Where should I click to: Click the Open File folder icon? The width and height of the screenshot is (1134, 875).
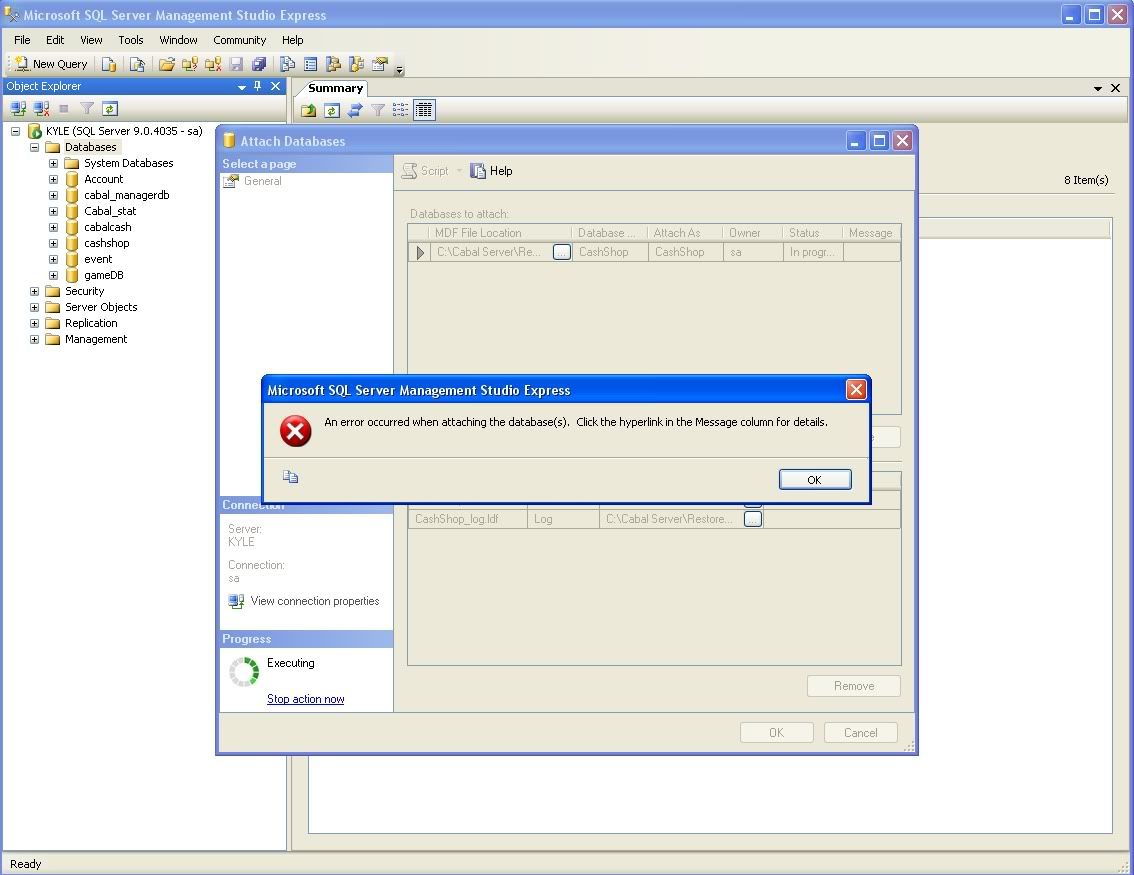pyautogui.click(x=166, y=64)
